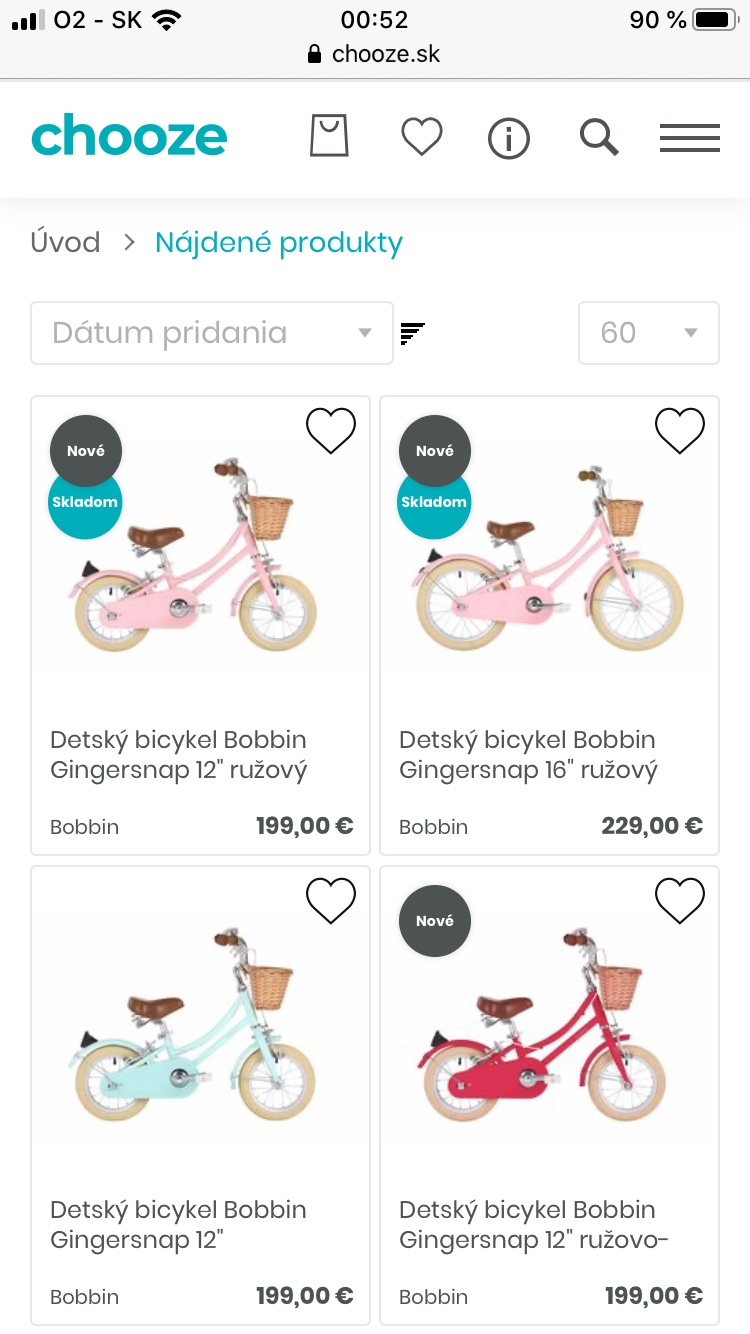Screen dimensions: 750x1334
Task: Open the shopping bag cart
Action: pyautogui.click(x=329, y=136)
